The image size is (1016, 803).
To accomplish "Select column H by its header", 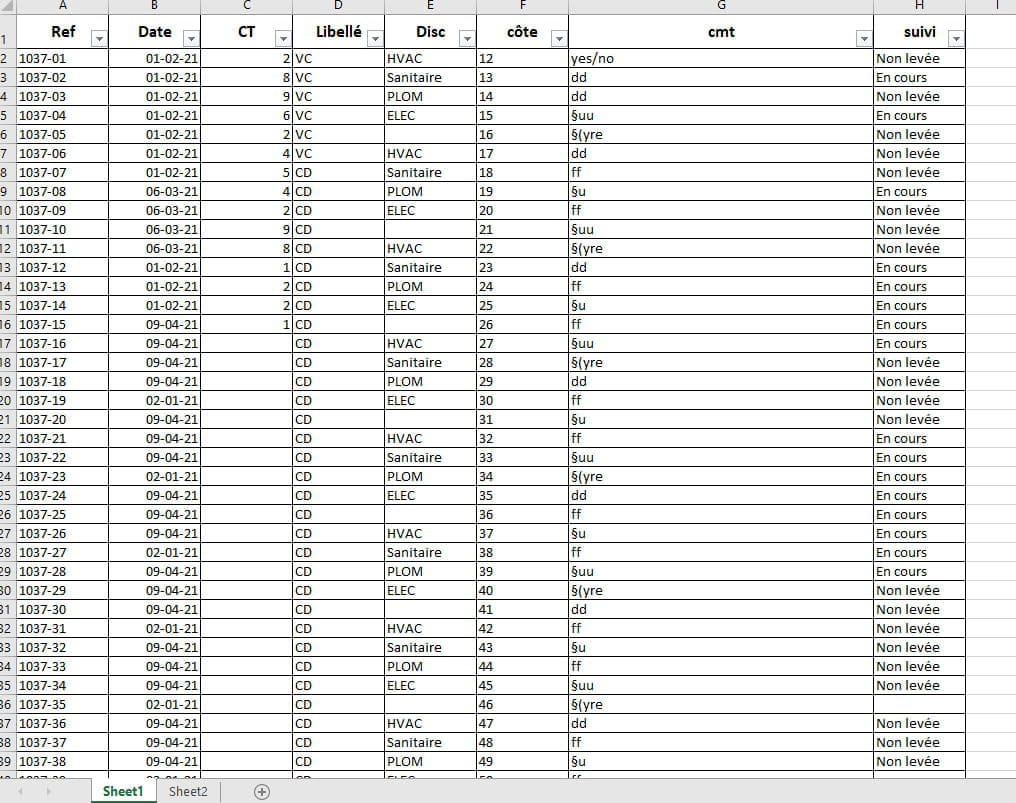I will coord(919,6).
